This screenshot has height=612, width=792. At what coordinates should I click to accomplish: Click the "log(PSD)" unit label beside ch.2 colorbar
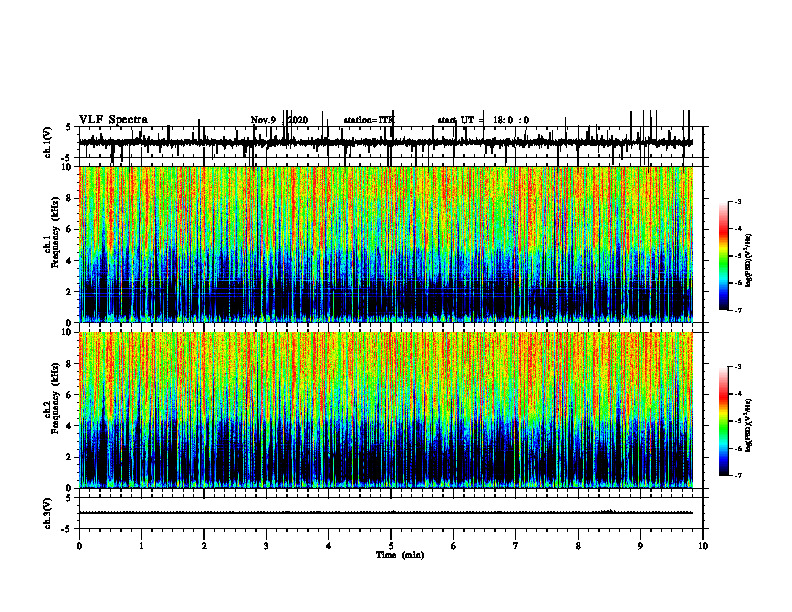coord(749,425)
